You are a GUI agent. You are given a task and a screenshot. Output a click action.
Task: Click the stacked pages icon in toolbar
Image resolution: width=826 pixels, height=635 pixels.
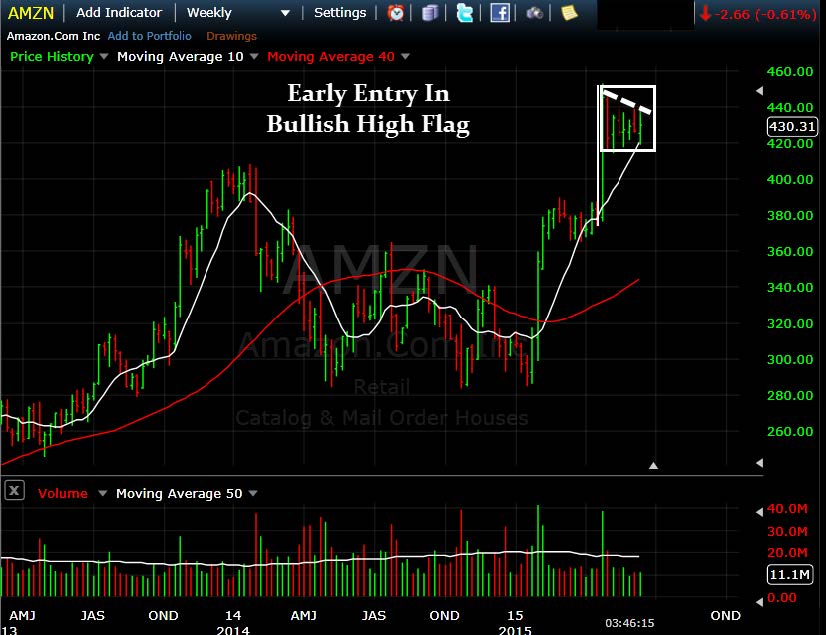tap(430, 13)
